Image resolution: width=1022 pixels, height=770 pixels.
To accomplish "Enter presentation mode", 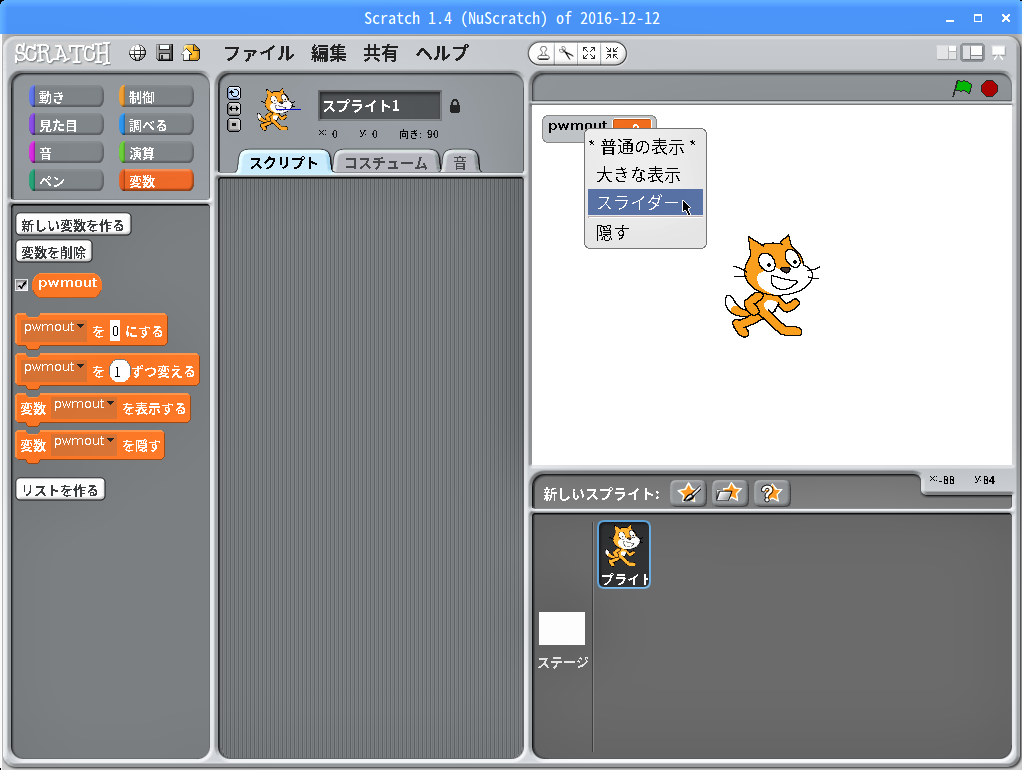I will pos(999,53).
